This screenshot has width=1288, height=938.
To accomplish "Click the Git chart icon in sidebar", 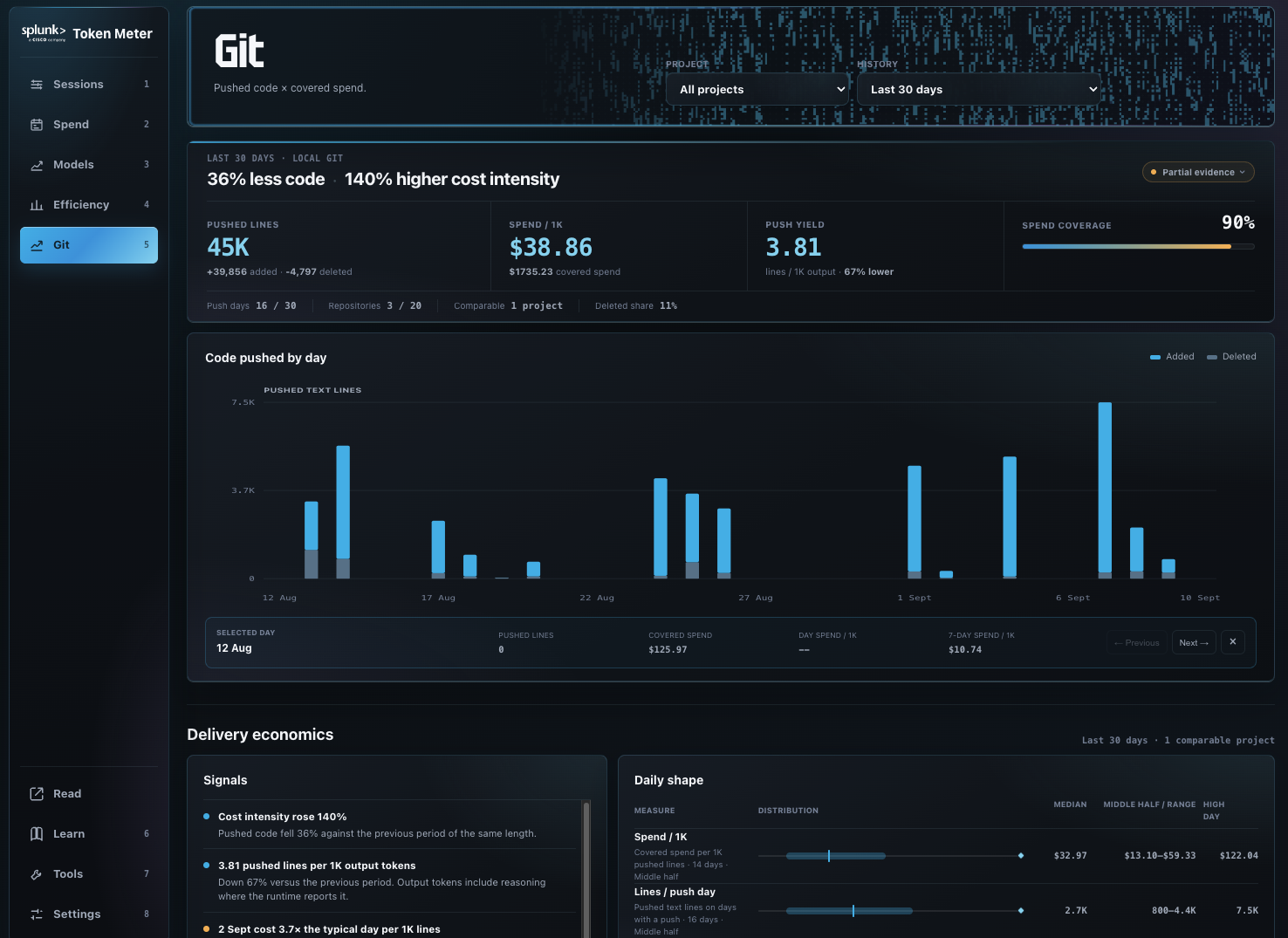I will point(37,245).
